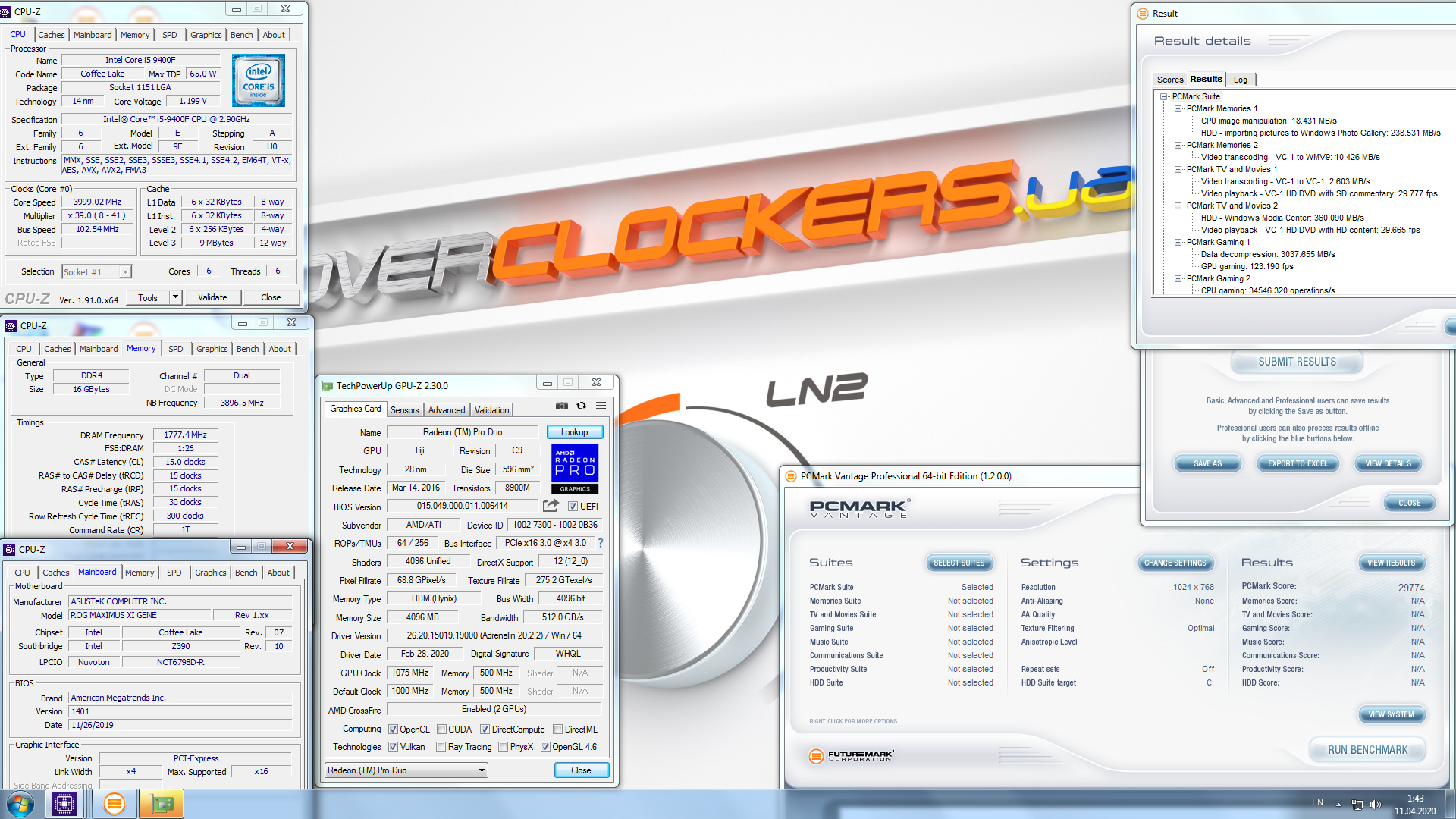This screenshot has height=819, width=1456.
Task: Open the Socket #1 selection dropdown
Action: point(96,271)
